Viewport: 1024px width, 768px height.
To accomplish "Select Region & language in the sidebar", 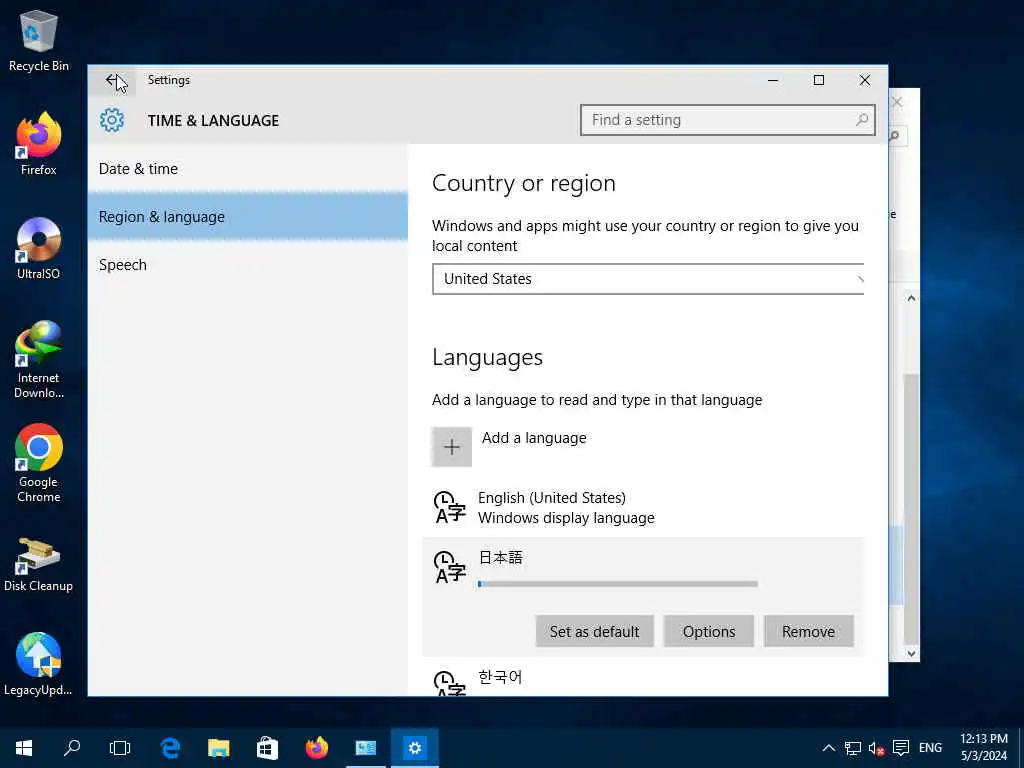I will (248, 217).
